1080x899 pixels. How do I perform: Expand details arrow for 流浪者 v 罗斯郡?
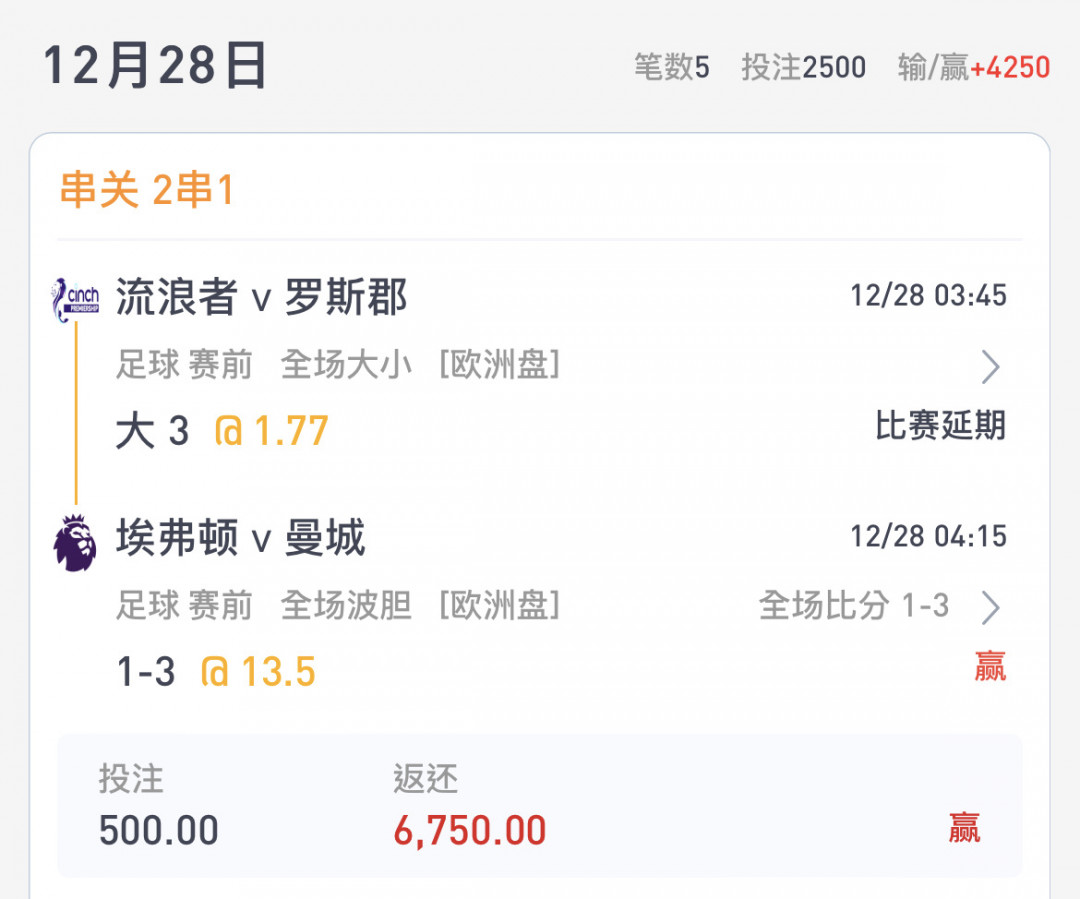(990, 366)
